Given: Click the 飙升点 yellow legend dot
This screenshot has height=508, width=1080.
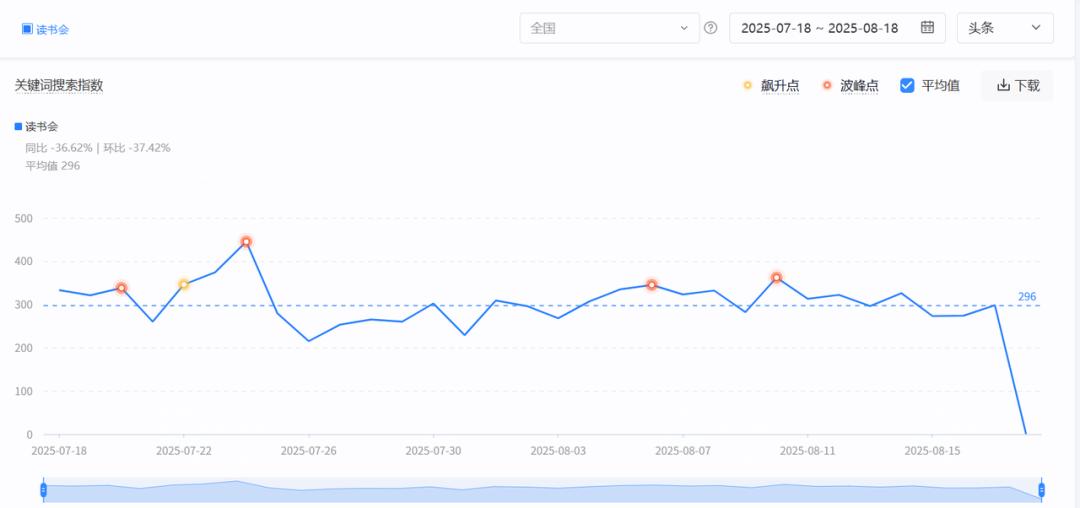Looking at the screenshot, I should pos(747,85).
